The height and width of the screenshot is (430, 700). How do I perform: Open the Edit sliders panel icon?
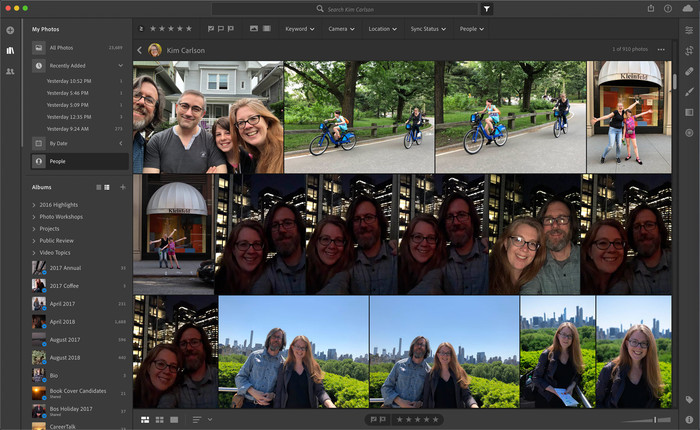pos(689,30)
